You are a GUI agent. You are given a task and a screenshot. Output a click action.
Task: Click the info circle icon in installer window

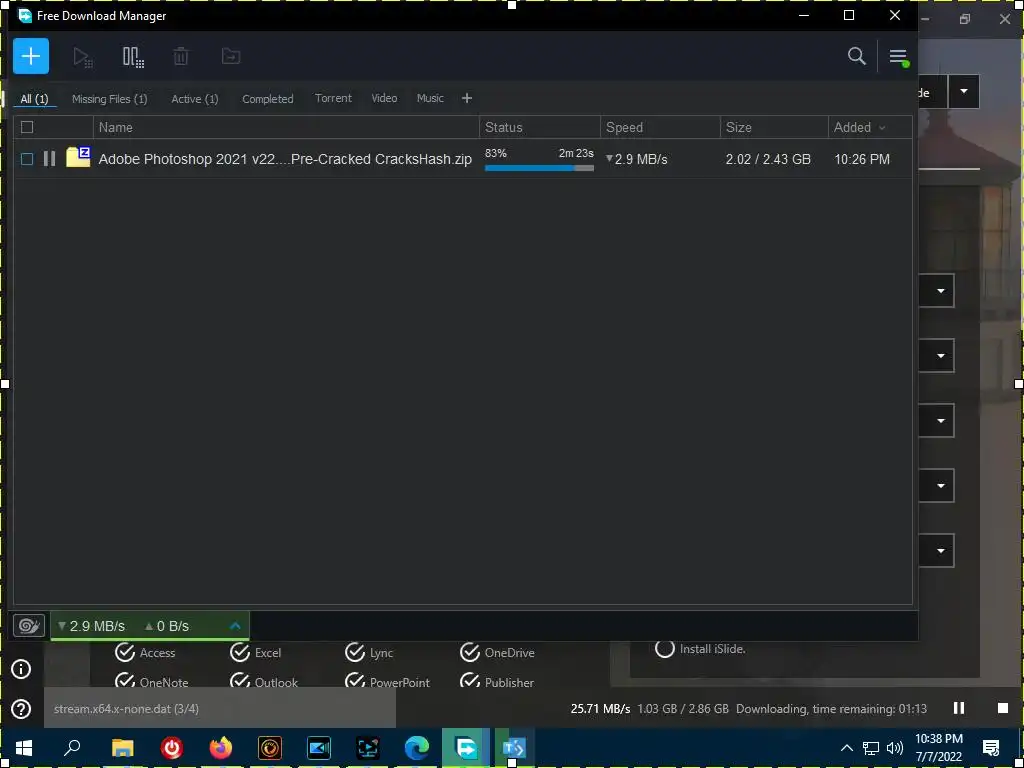pyautogui.click(x=21, y=669)
